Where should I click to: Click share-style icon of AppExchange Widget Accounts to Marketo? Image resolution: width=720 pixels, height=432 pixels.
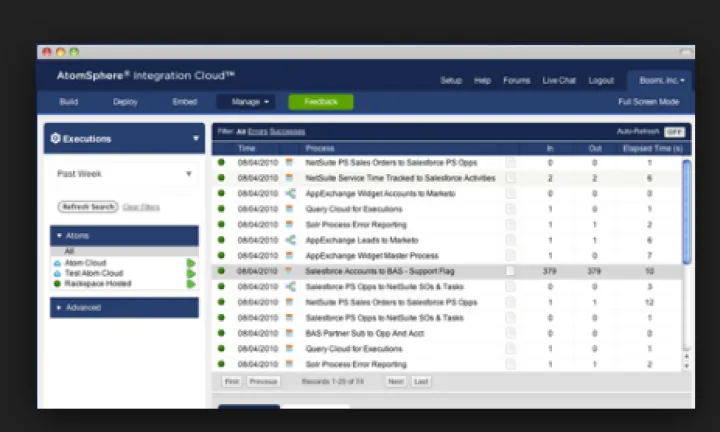[x=290, y=193]
